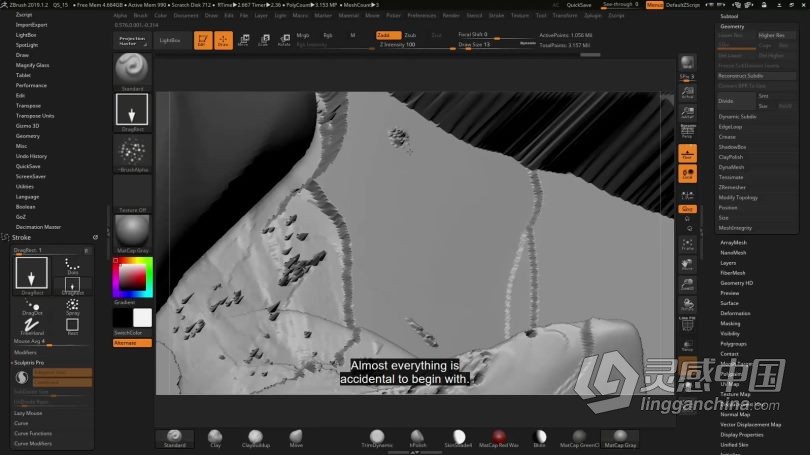Toggle the orange Xyz rotation button
The height and width of the screenshot is (455, 810).
point(687,209)
